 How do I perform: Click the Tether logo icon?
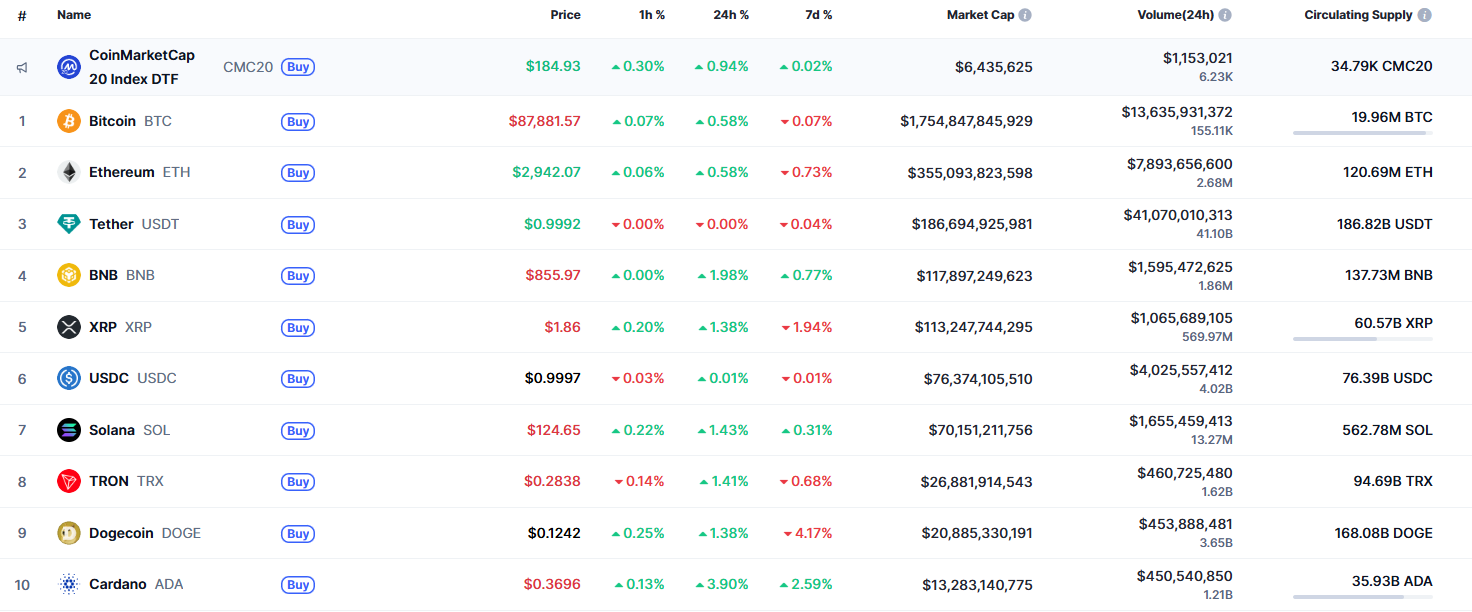click(69, 224)
